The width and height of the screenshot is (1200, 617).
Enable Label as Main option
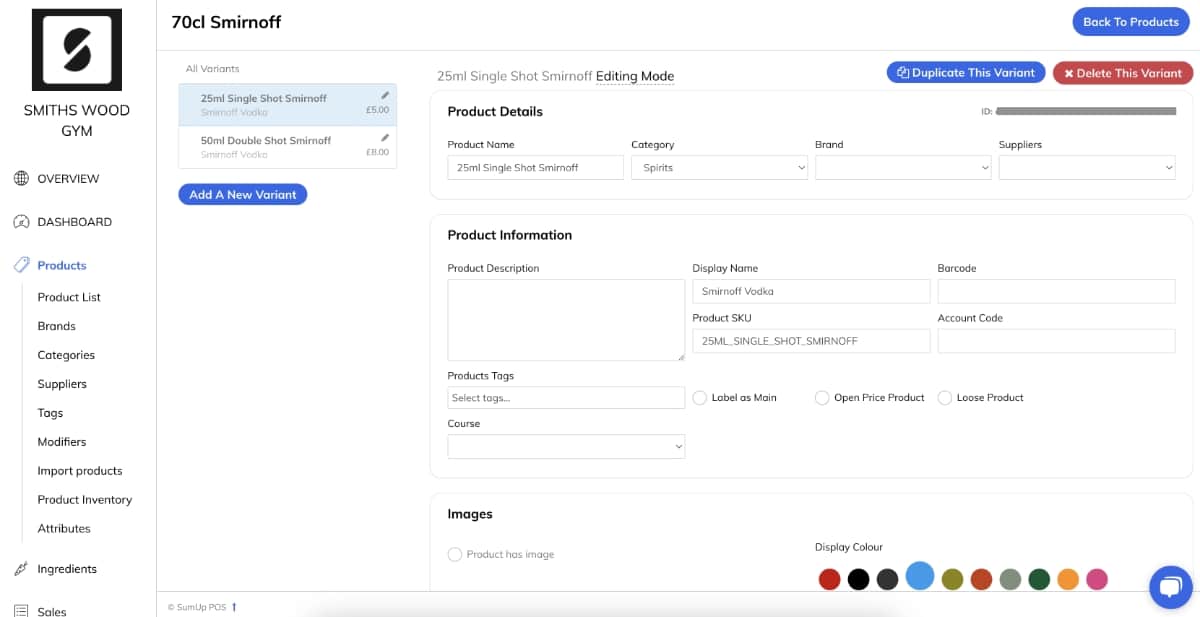[x=700, y=398]
